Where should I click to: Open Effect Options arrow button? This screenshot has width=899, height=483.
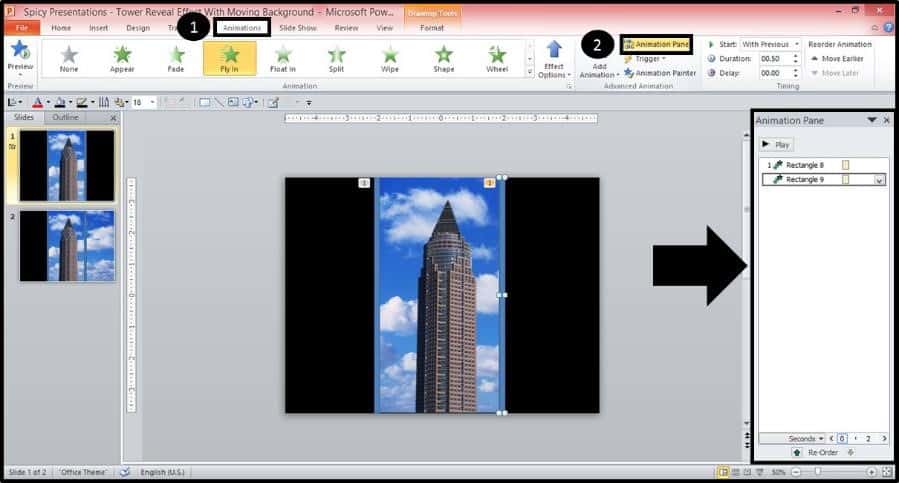554,59
